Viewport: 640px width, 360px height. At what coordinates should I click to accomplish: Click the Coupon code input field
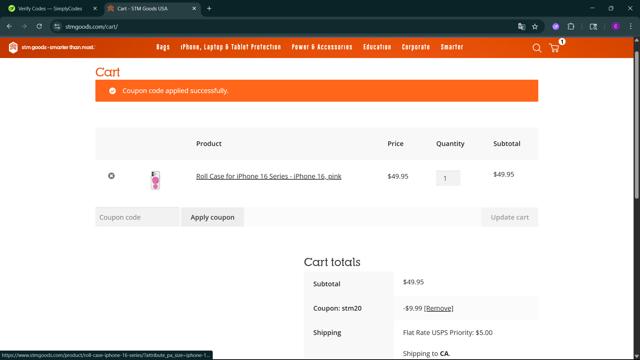point(137,217)
